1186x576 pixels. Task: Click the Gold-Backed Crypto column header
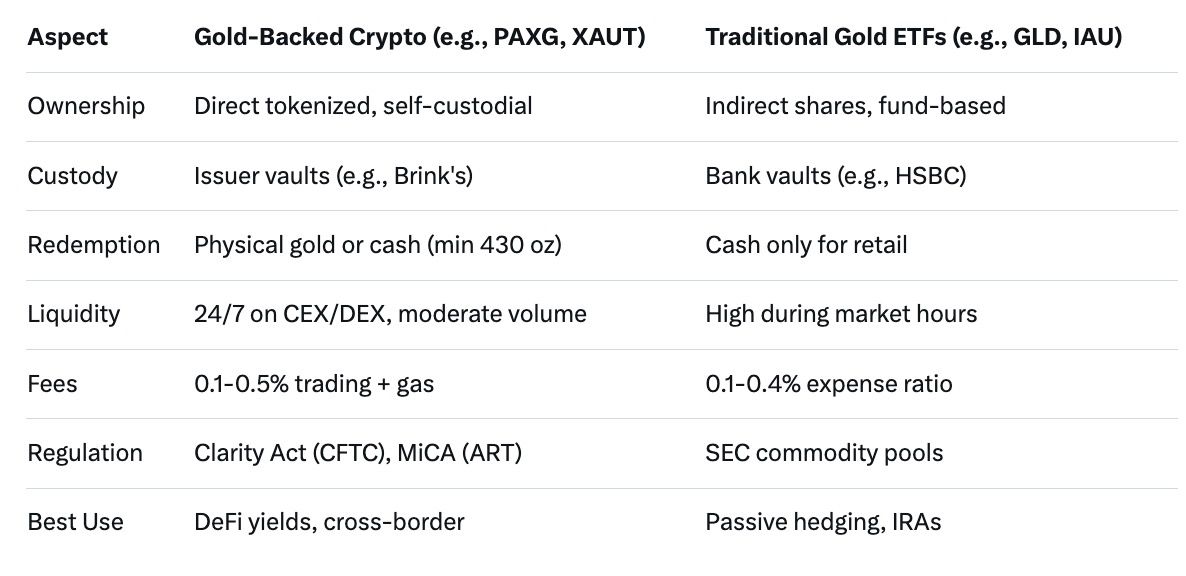(x=419, y=38)
